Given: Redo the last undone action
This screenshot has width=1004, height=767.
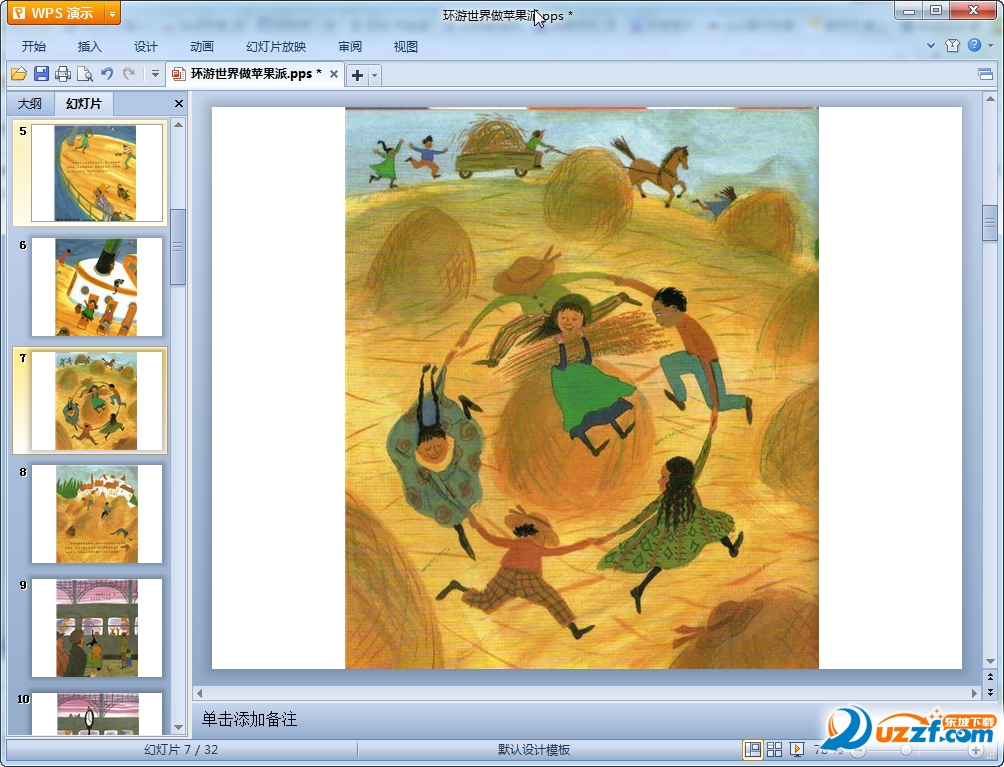Looking at the screenshot, I should pos(129,74).
